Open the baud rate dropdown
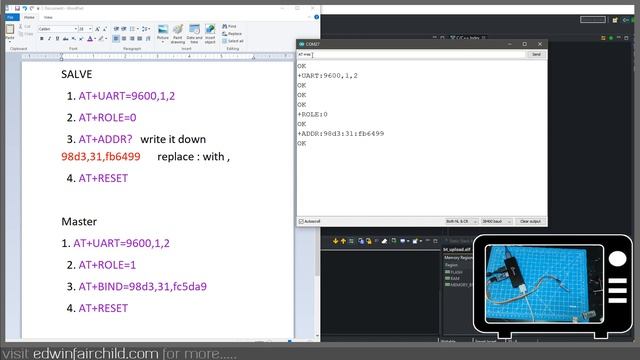Image resolution: width=640 pixels, height=360 pixels. tap(496, 221)
